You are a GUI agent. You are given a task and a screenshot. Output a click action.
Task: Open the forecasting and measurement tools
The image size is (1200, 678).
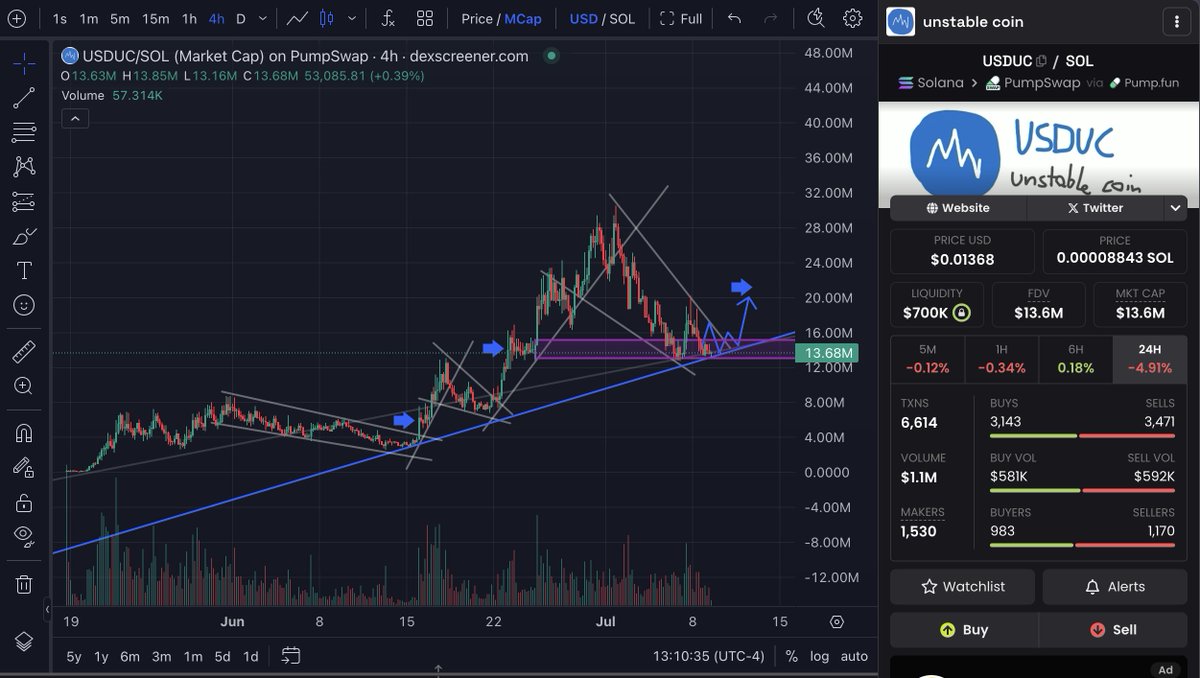pyautogui.click(x=24, y=201)
